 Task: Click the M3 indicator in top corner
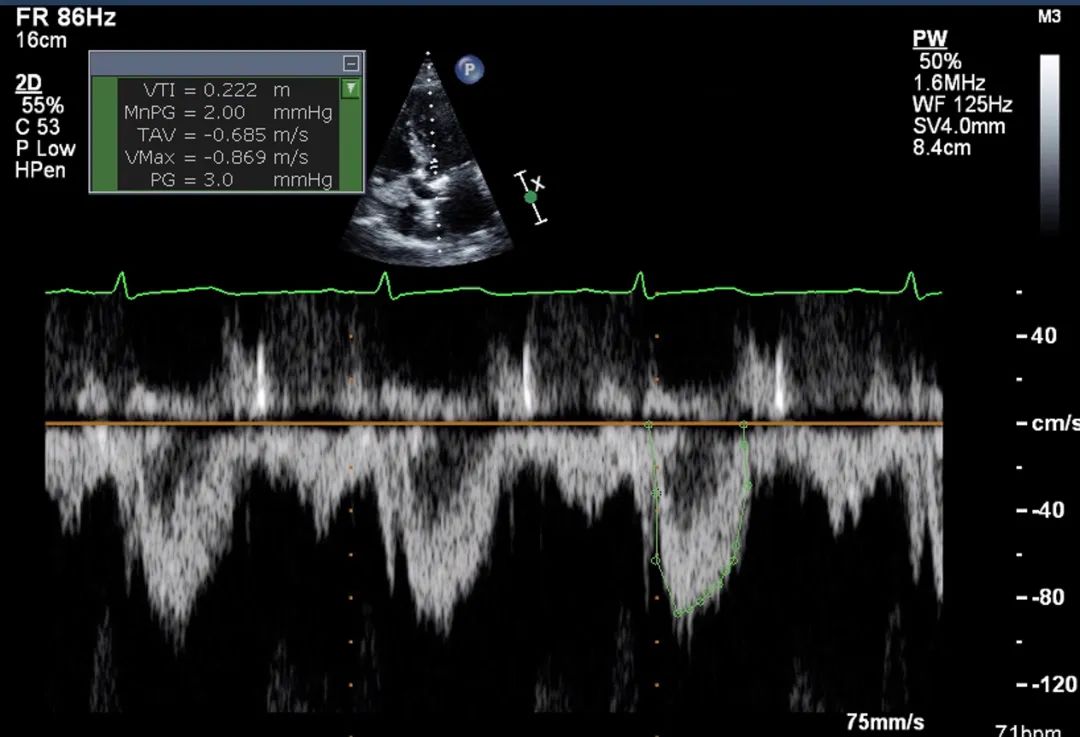[x=1048, y=17]
